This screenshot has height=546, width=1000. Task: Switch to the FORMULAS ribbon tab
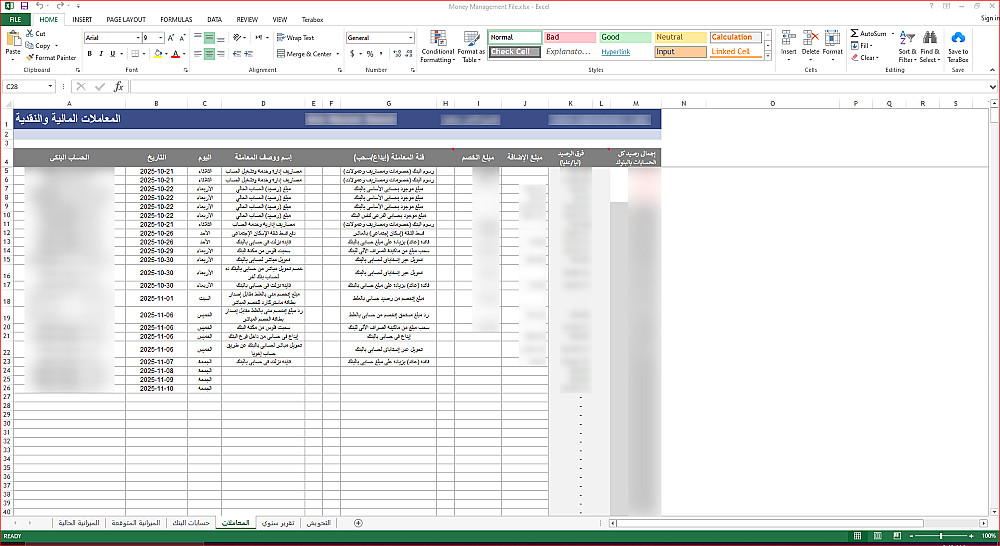176,20
